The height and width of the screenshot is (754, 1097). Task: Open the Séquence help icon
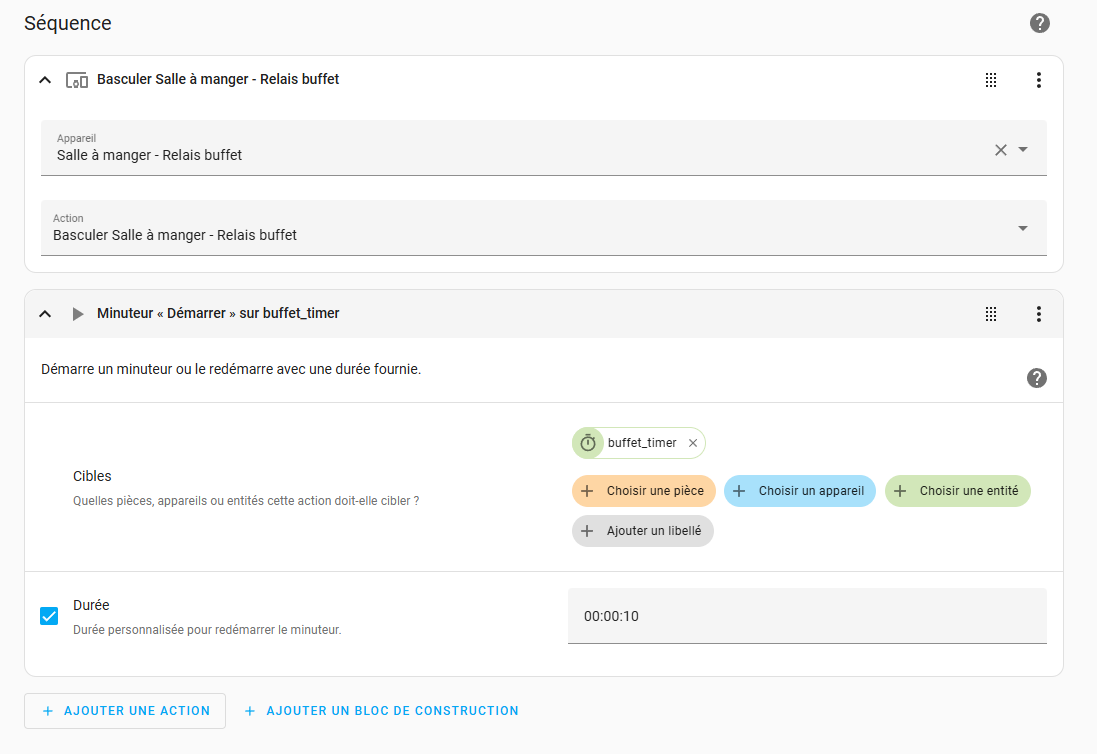[x=1040, y=23]
